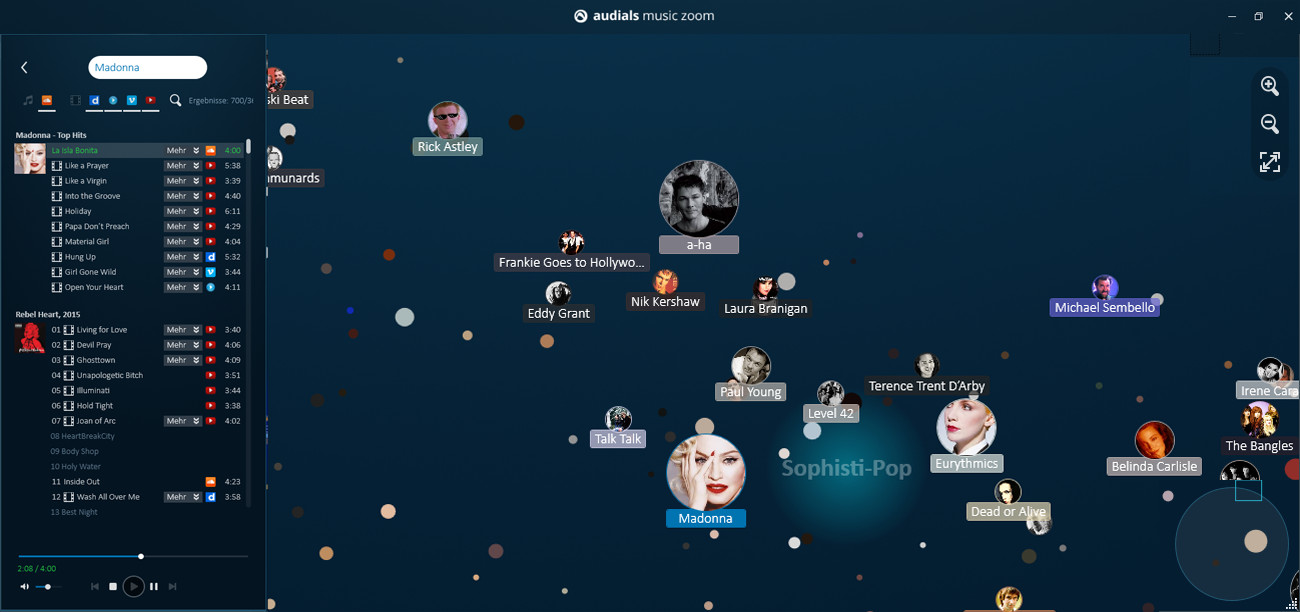1300x612 pixels.
Task: Click the Dailymotion icon on Hung Up
Action: pyautogui.click(x=210, y=257)
